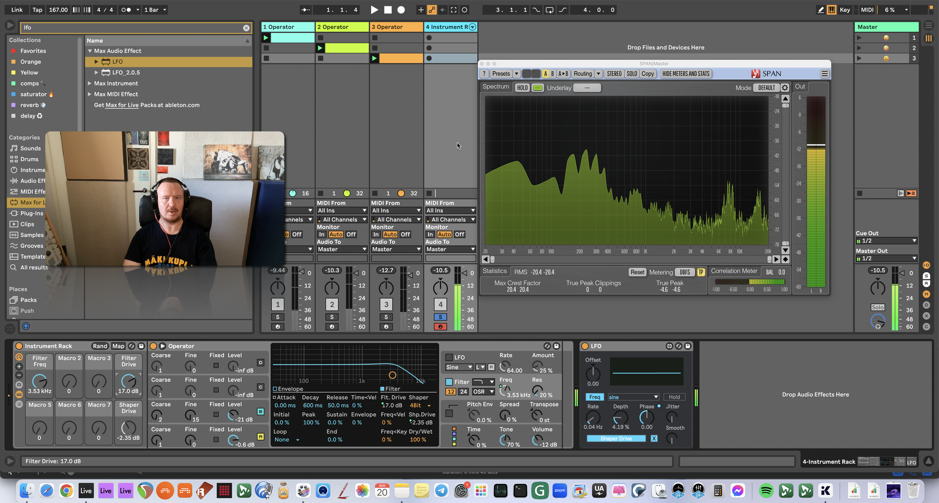Click SPAN Copy button

tap(648, 74)
